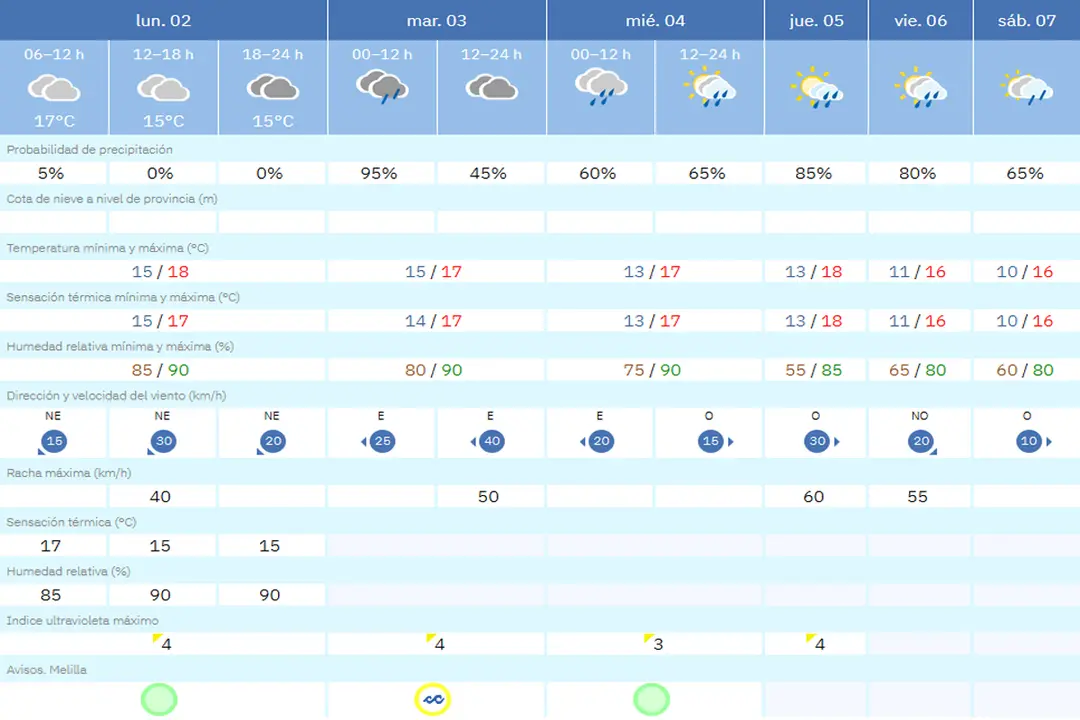
Task: Click the 'Cota de nieve a nivel de provincia' label
Action: pyautogui.click(x=112, y=199)
